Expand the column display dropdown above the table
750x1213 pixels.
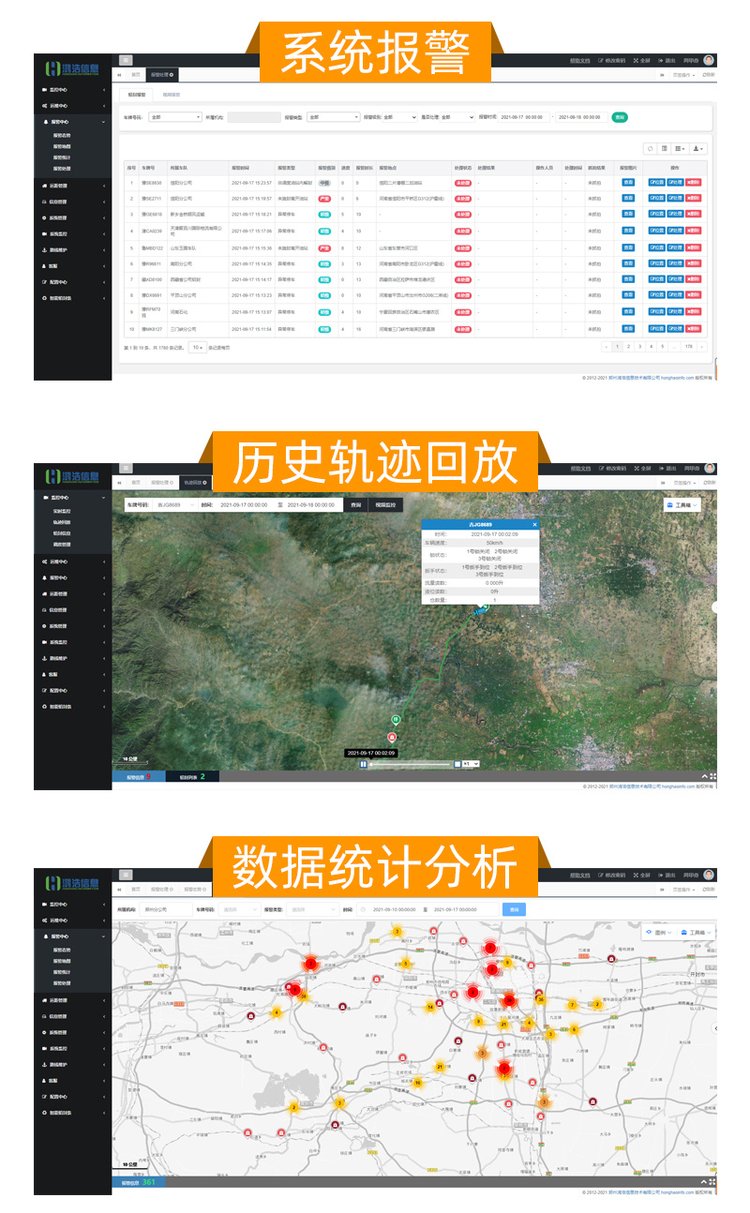pyautogui.click(x=680, y=148)
